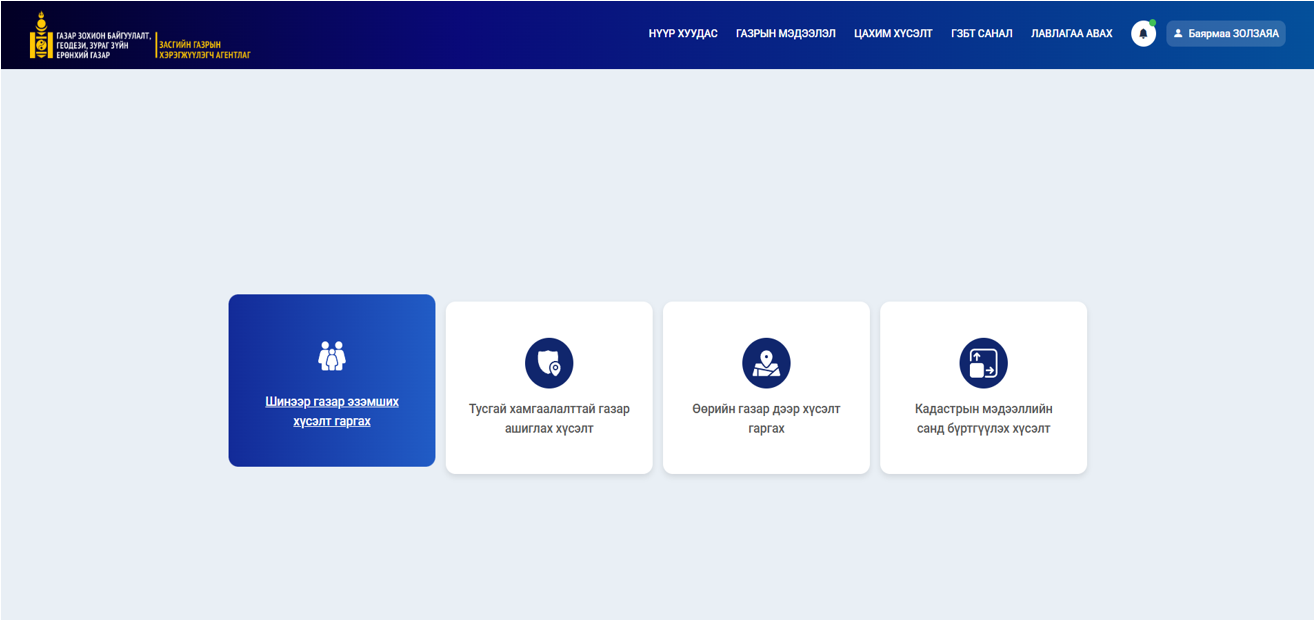Open the Баярмаа ЗОЛЗАЯА user name
Viewport: 1314px width, 620px height.
pos(1233,34)
